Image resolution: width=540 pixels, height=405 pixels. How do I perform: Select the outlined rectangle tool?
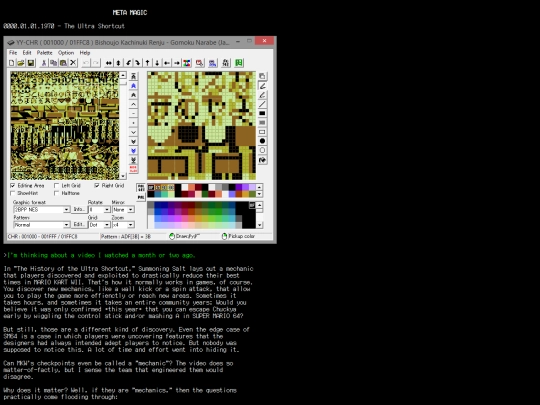(262, 132)
